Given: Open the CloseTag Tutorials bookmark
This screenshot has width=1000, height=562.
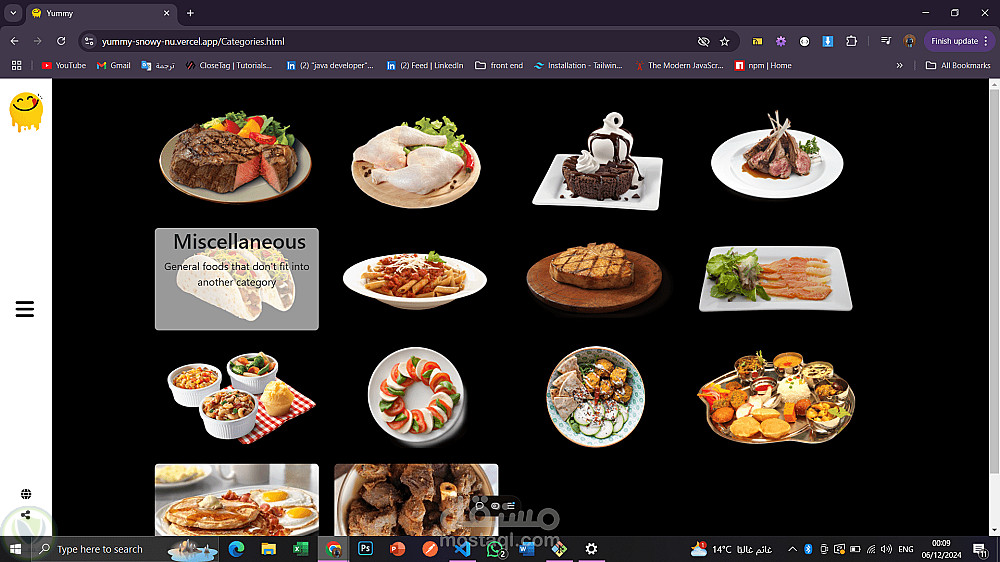Looking at the screenshot, I should coord(229,65).
